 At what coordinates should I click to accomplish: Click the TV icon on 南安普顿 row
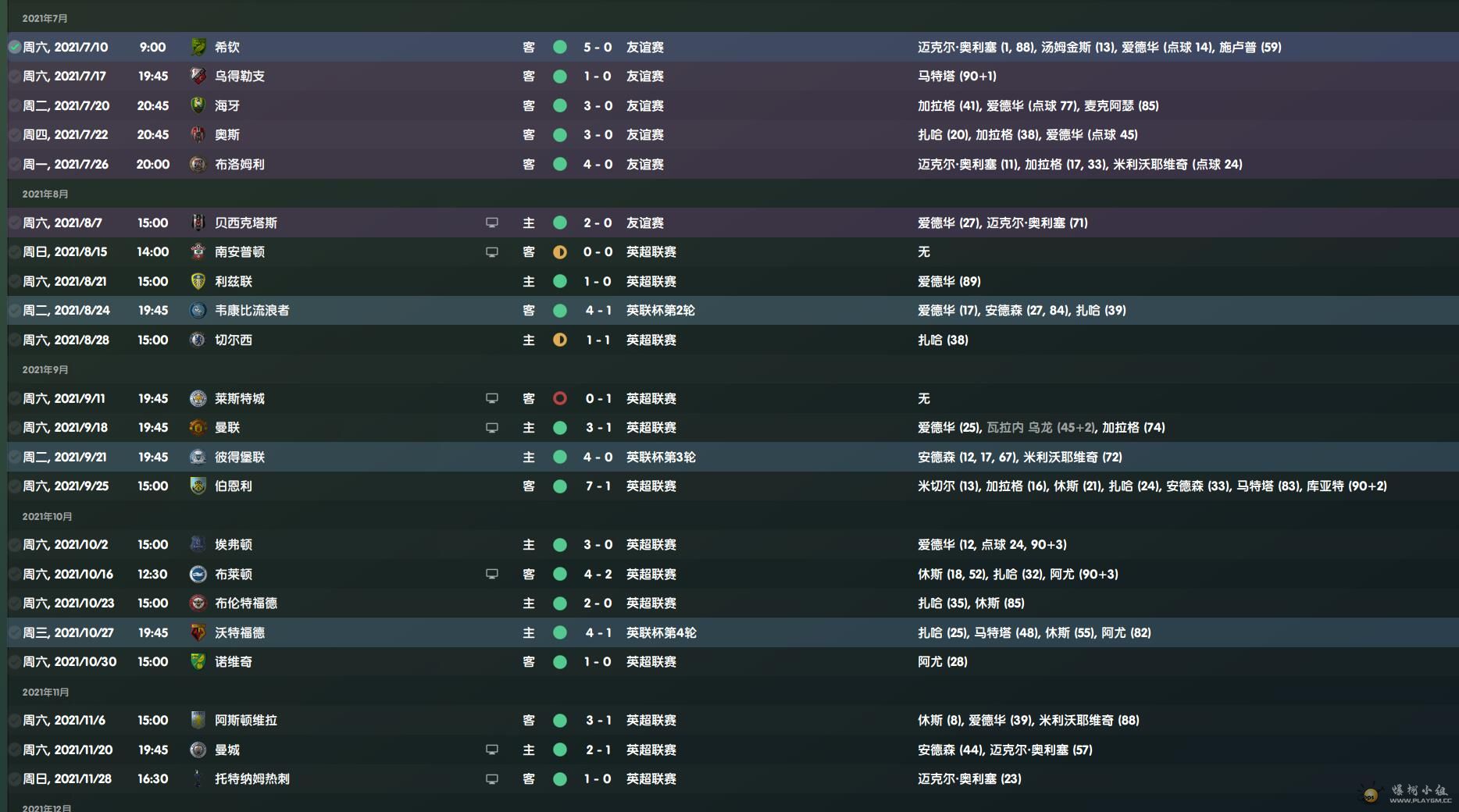coord(492,252)
